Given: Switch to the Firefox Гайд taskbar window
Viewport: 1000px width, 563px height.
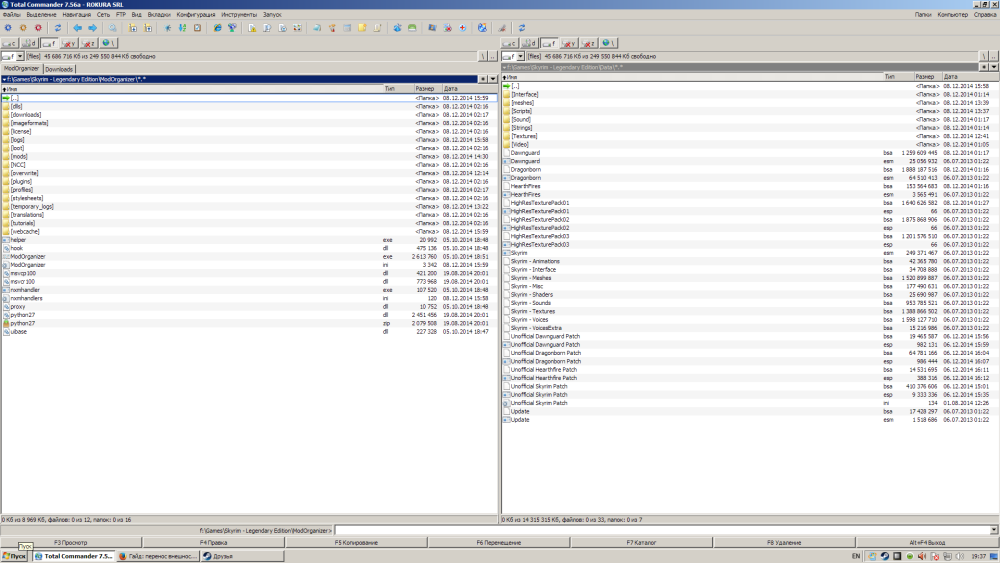Looking at the screenshot, I should [158, 556].
